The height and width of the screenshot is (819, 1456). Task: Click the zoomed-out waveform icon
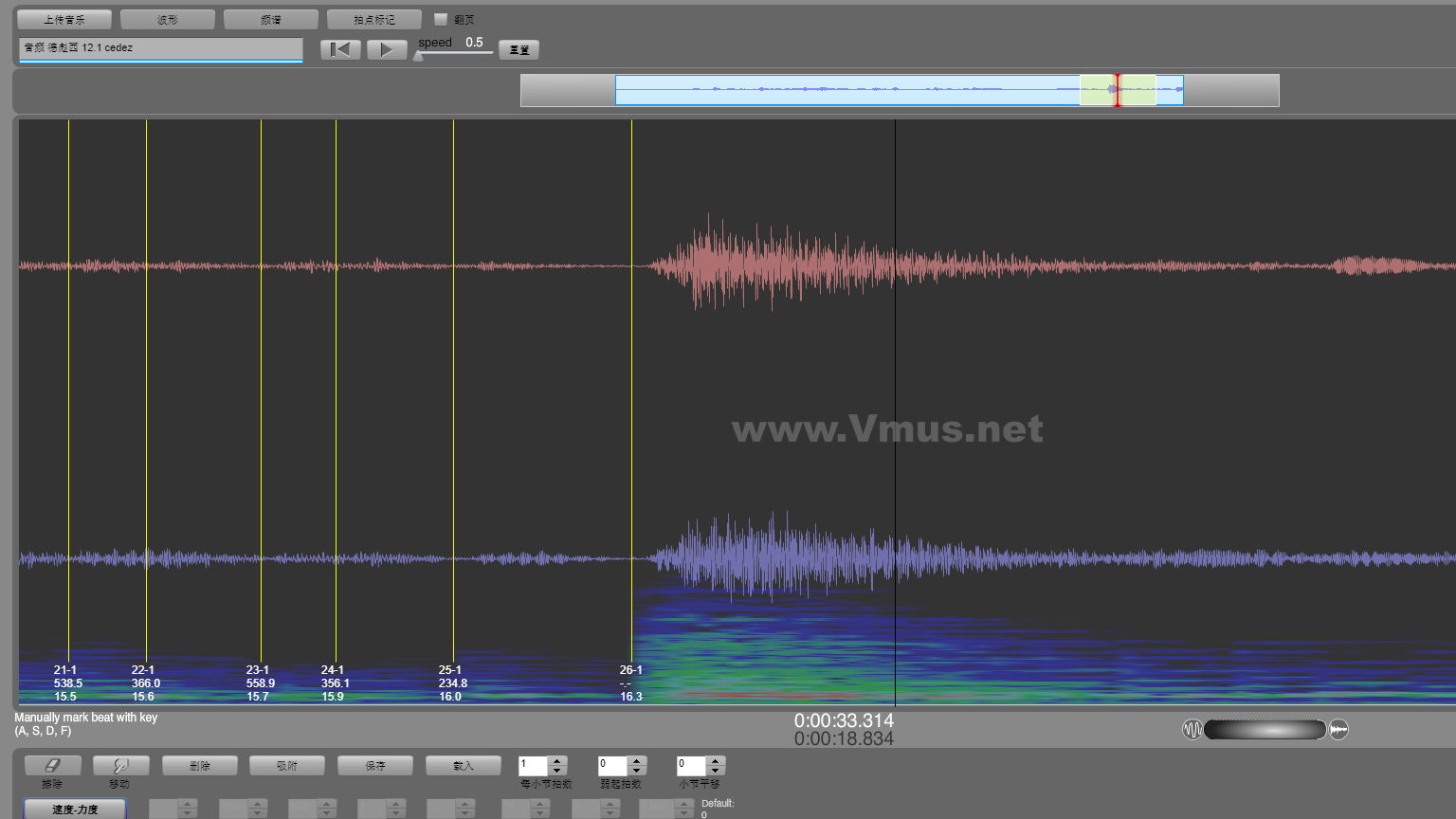point(1192,729)
